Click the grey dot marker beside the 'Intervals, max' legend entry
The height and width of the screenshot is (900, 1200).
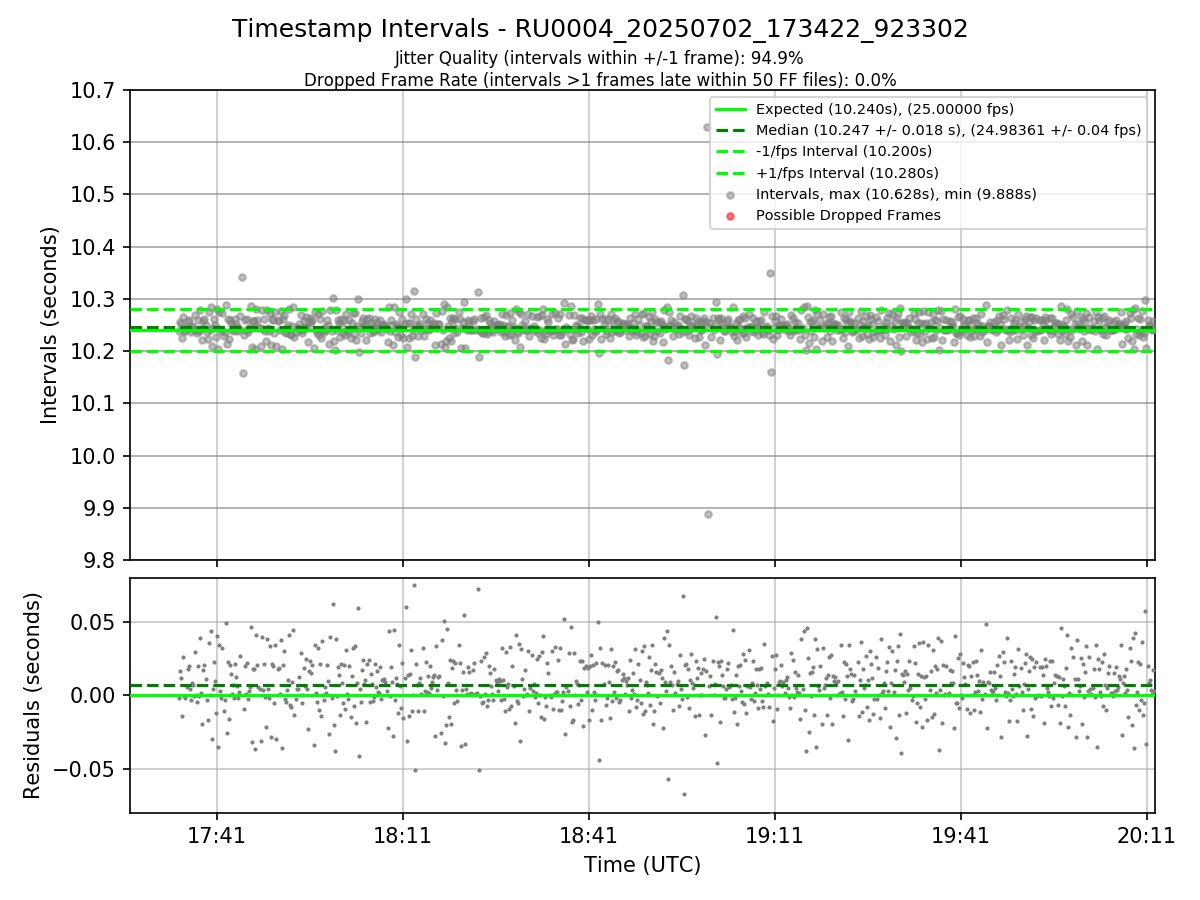731,195
